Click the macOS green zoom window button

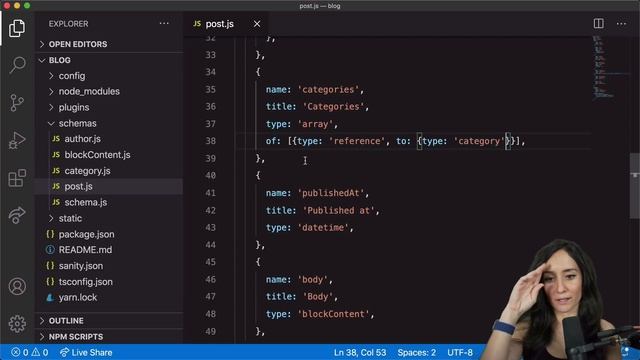[27, 6]
